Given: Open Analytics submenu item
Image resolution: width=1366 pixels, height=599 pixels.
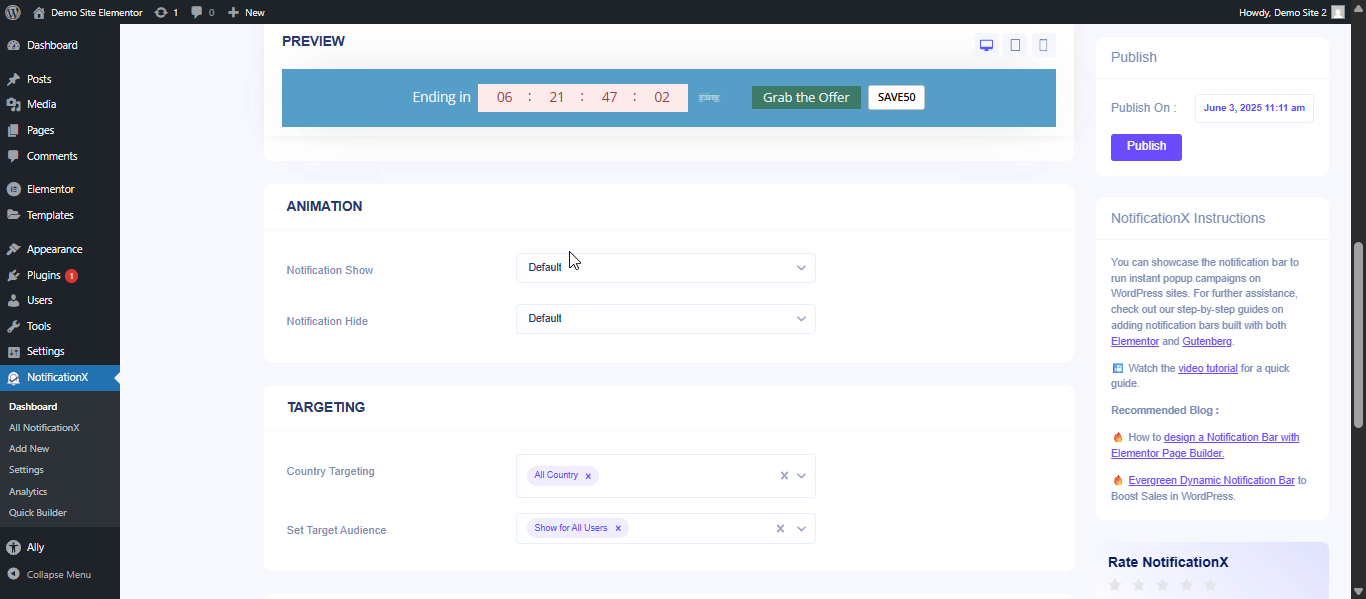Looking at the screenshot, I should coord(28,491).
